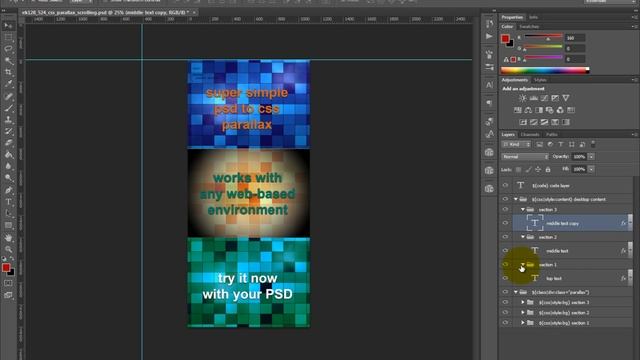Click the red channel value field
Viewport: 640px width, 360px height.
point(575,38)
